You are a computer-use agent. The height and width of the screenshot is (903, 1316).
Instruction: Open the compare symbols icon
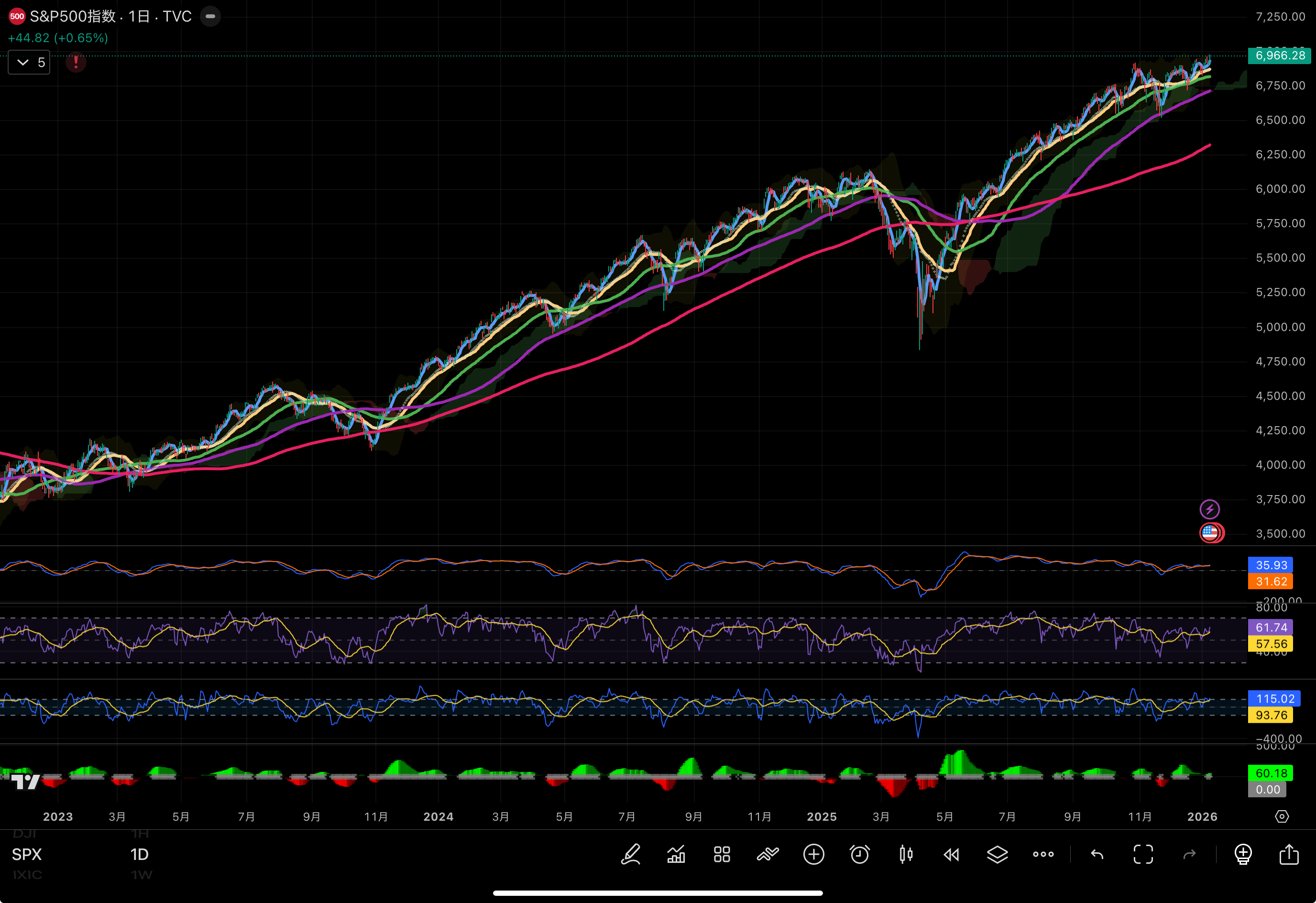tap(768, 854)
